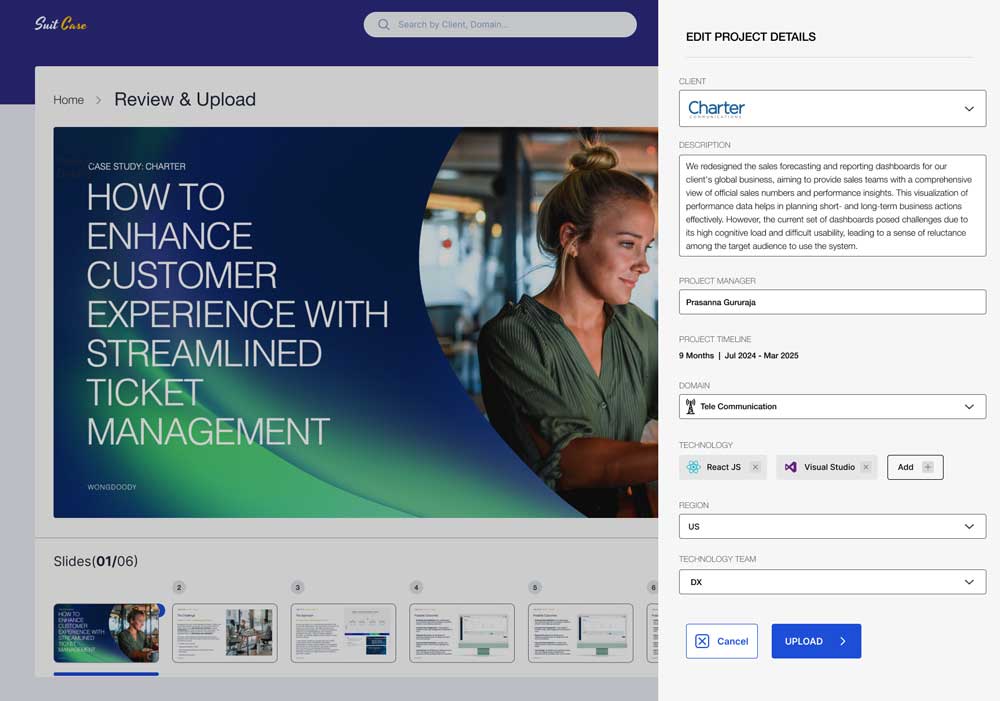Viewport: 1000px width, 701px height.
Task: Edit the project Description text area
Action: pos(832,205)
